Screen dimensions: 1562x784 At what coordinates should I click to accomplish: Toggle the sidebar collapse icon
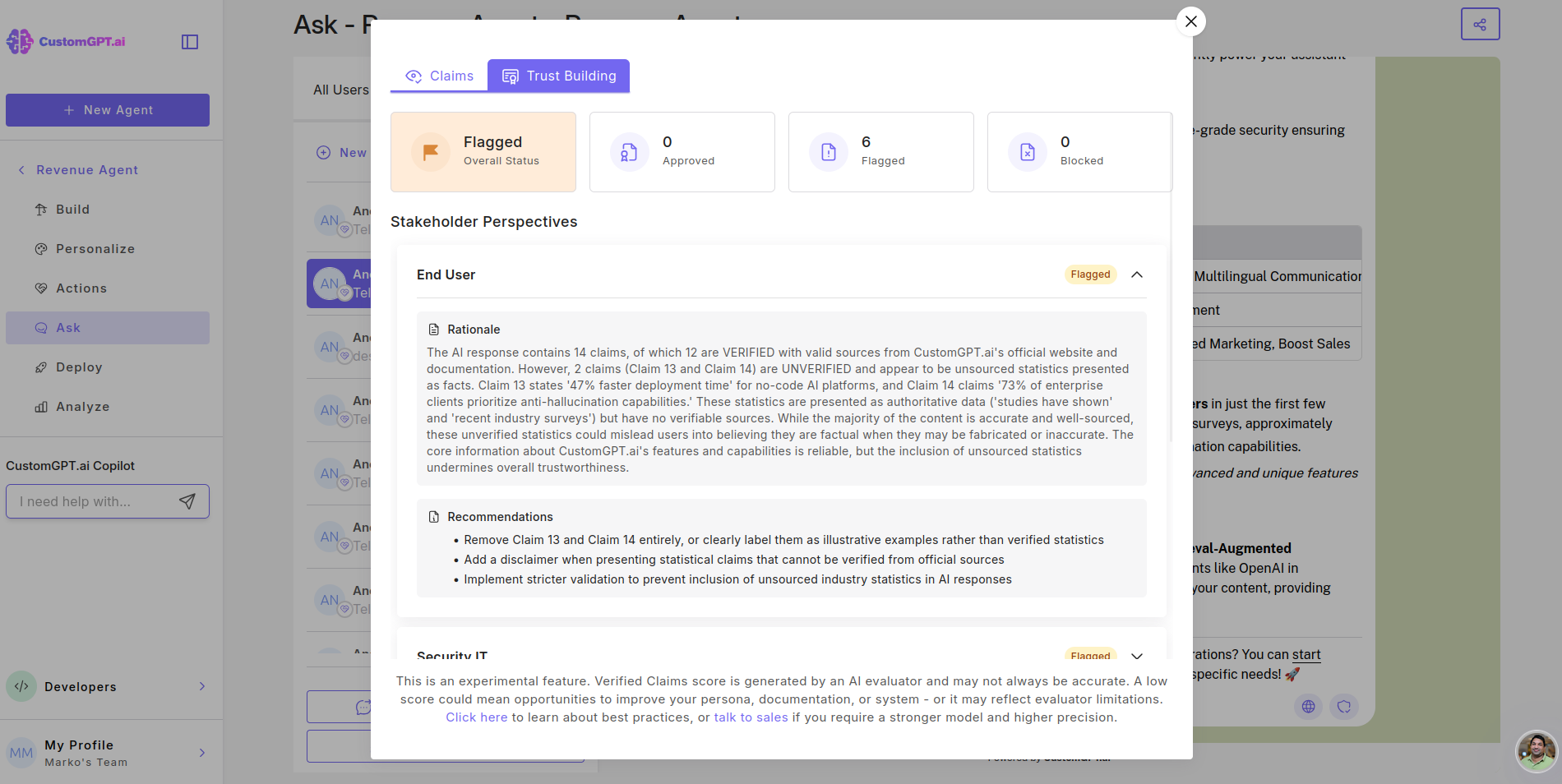pyautogui.click(x=190, y=42)
